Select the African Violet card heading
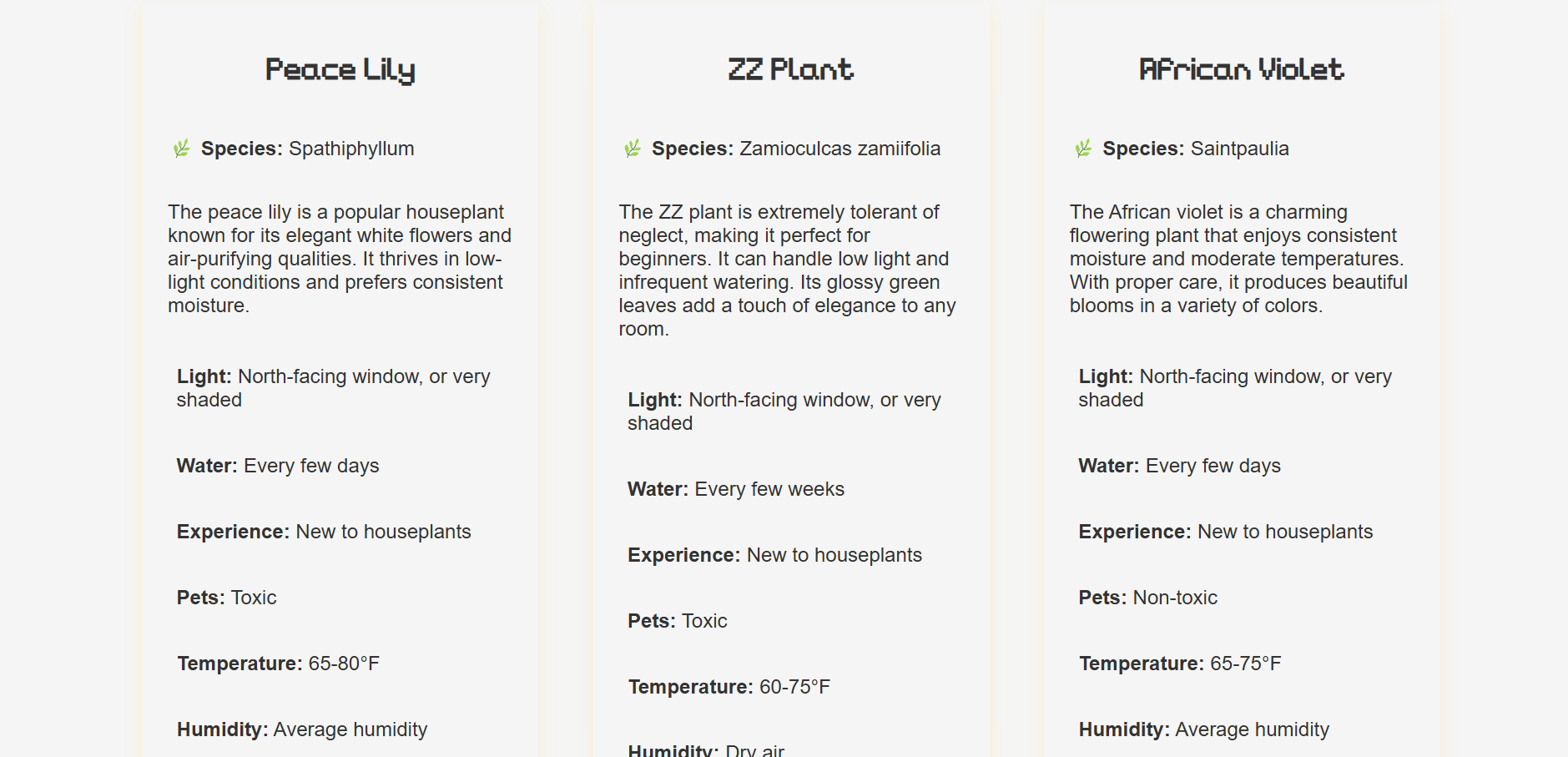The image size is (1568, 757). 1242,69
